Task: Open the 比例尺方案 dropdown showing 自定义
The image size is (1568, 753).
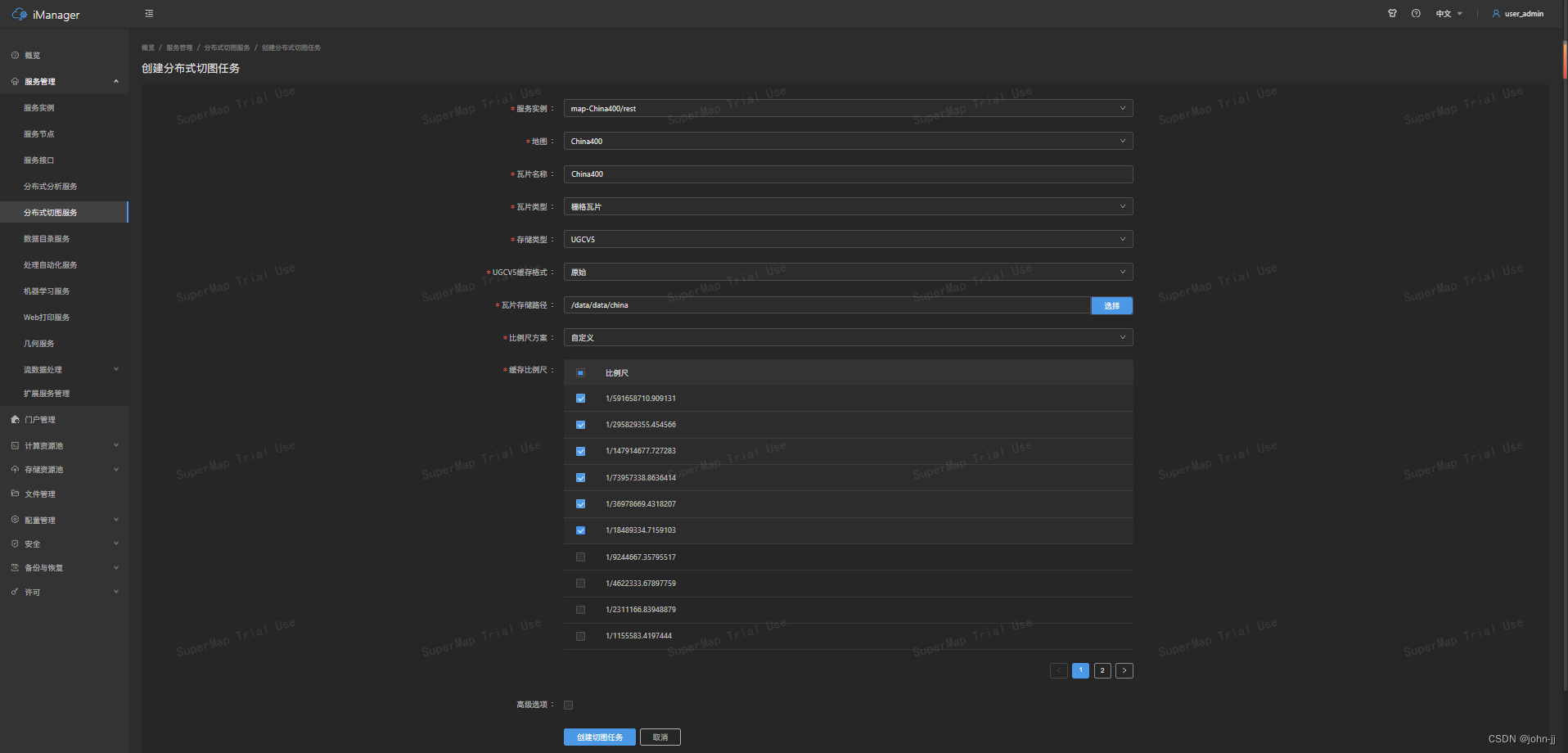Action: point(848,337)
